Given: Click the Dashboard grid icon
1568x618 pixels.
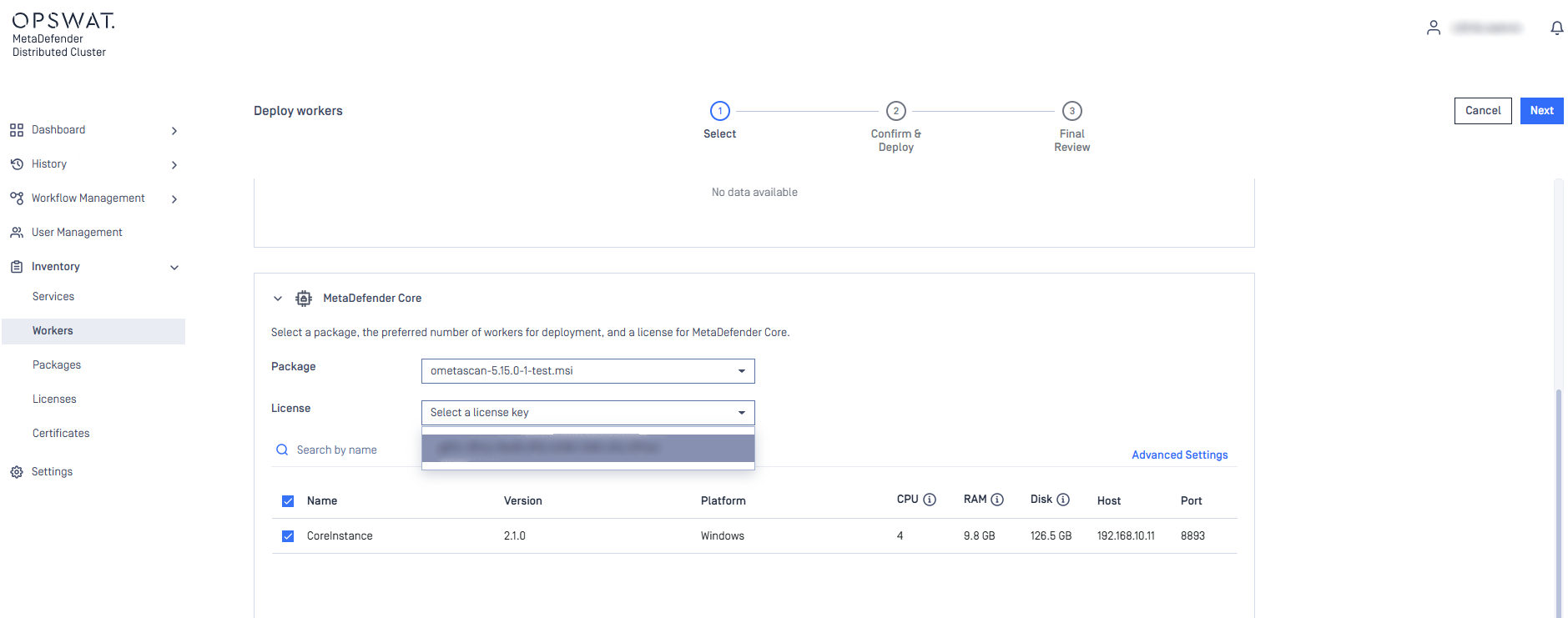Looking at the screenshot, I should 17,130.
